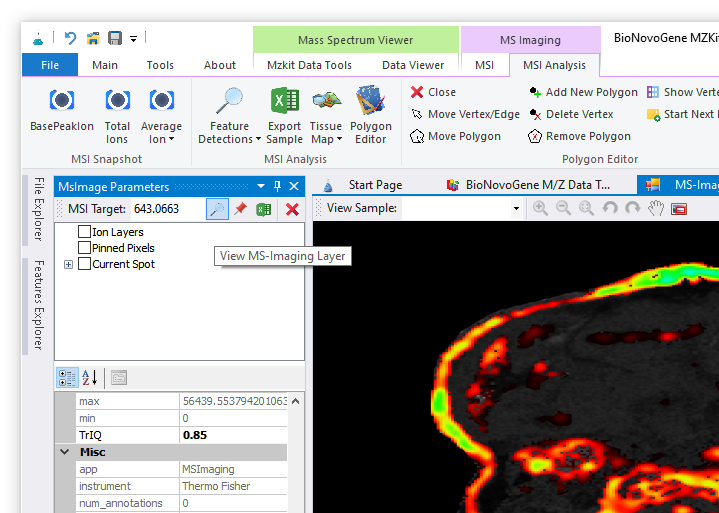Open the Start Page document tab

(374, 185)
